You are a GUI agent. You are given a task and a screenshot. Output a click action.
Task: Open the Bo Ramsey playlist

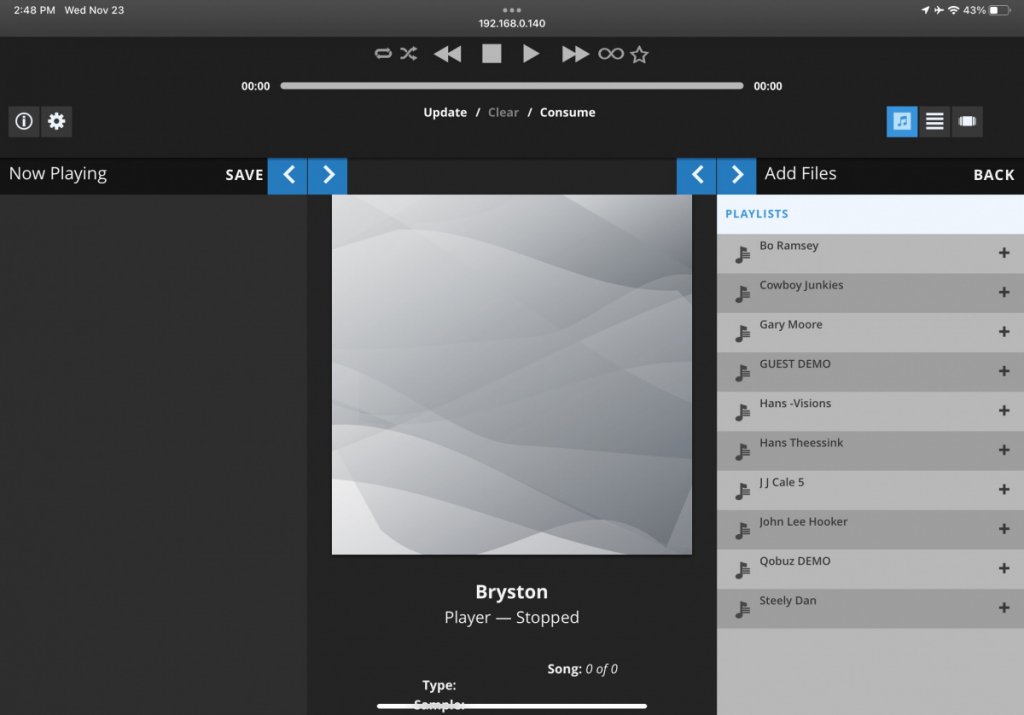870,253
